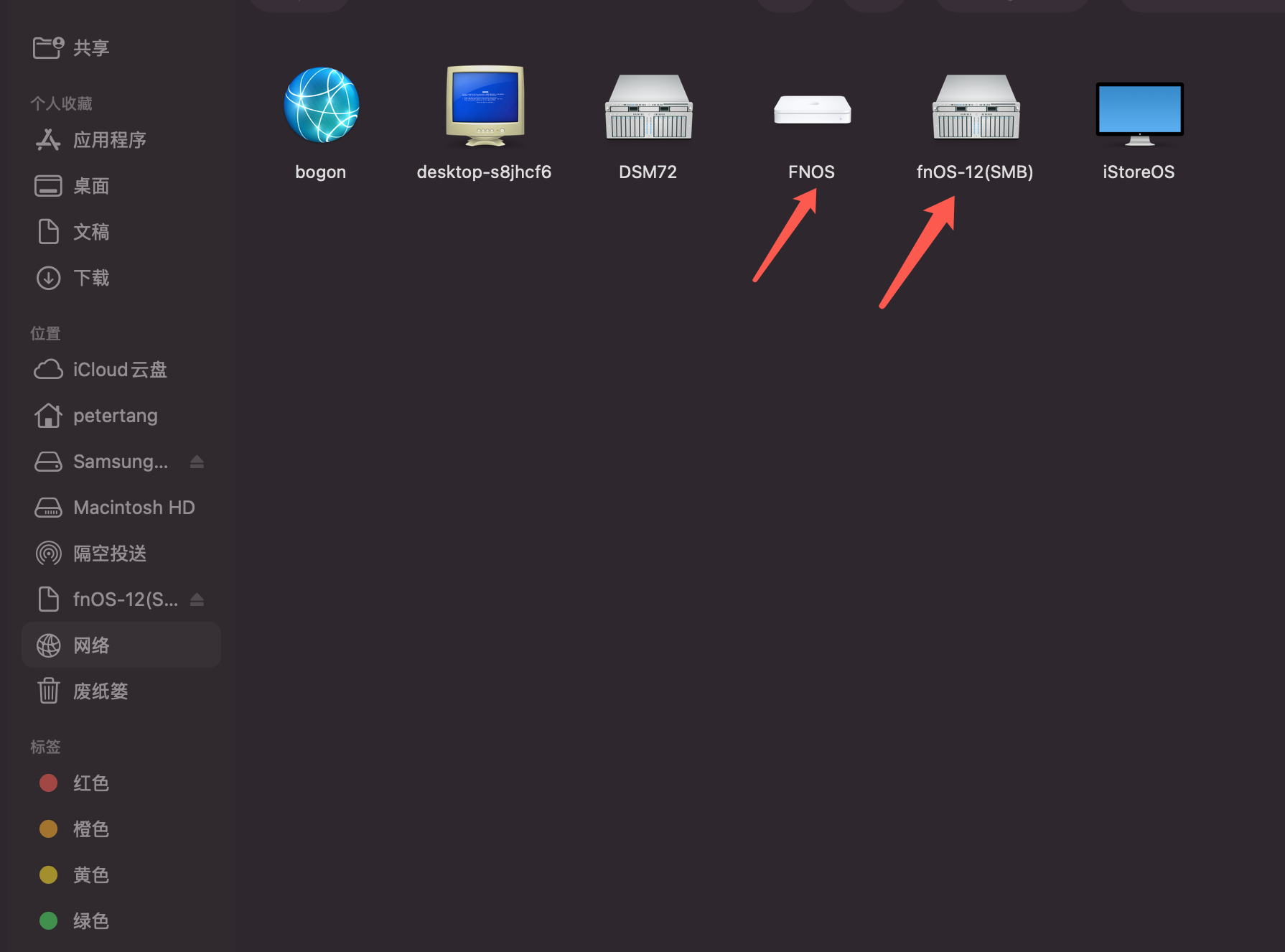Eject the fnOS-12(S... mounted share
This screenshot has height=952, width=1285.
point(197,599)
